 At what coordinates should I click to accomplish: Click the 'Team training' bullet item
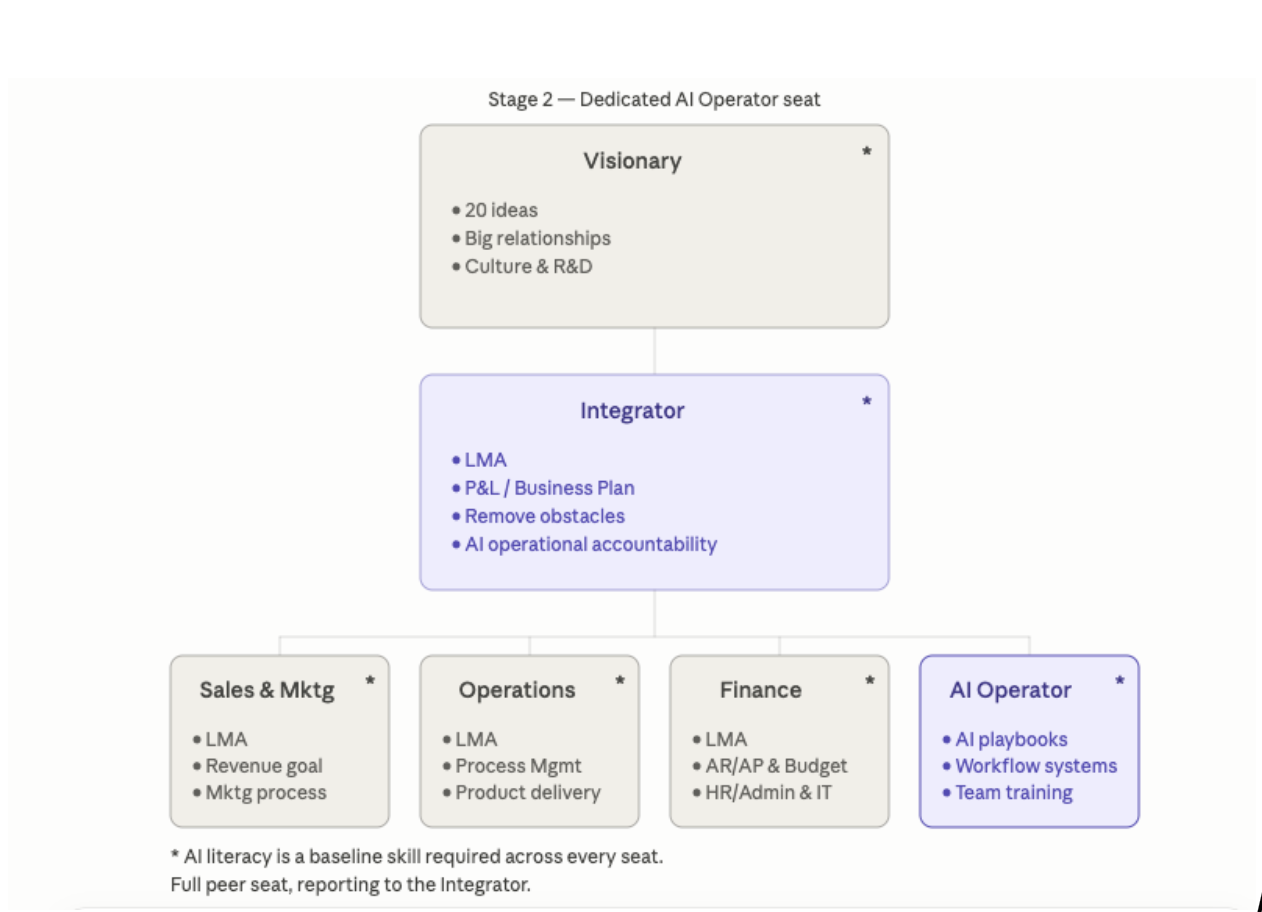[x=1007, y=793]
